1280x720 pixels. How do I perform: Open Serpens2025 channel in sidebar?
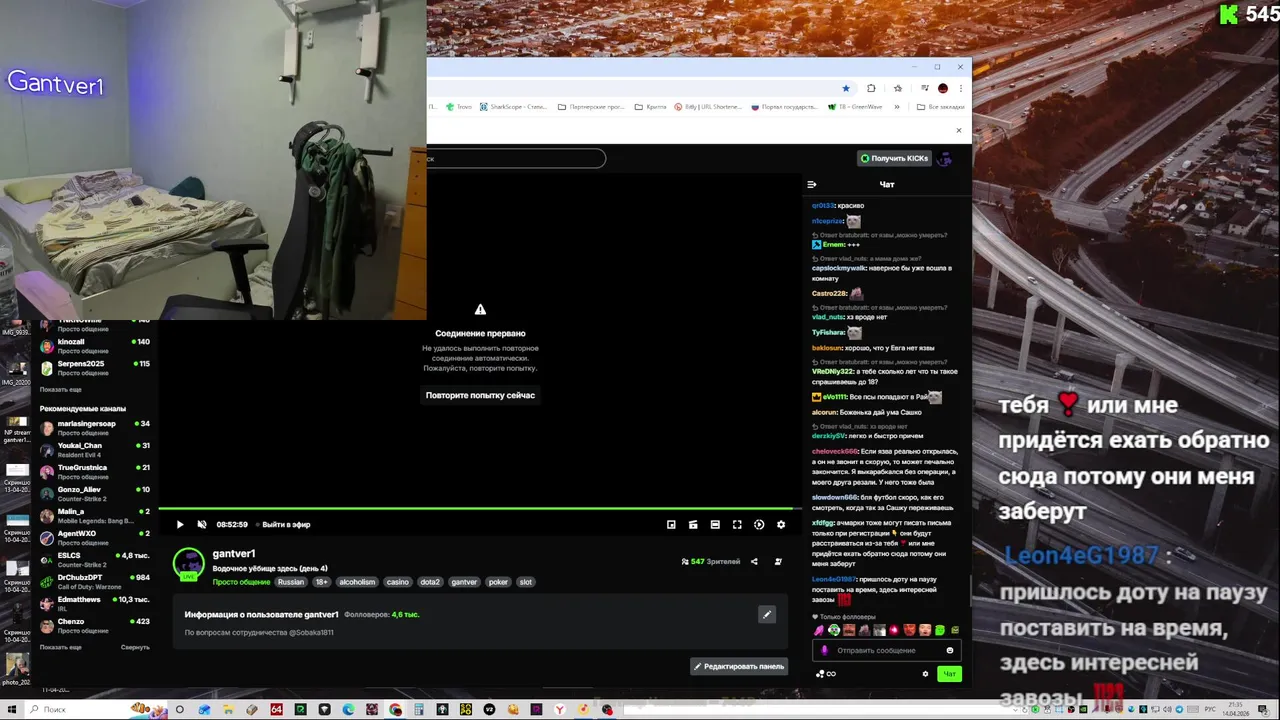(95, 368)
